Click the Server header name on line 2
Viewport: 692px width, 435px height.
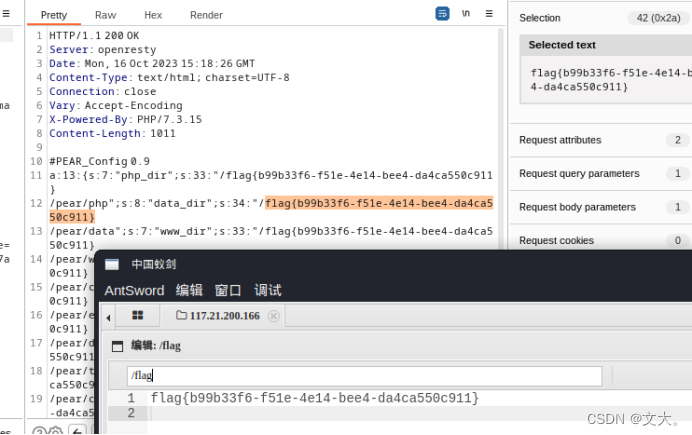[68, 49]
